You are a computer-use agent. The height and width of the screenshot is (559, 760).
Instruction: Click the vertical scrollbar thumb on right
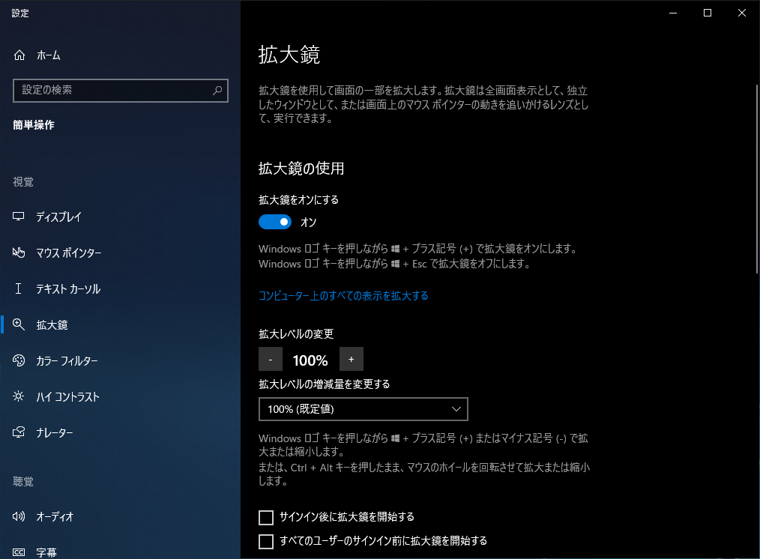coord(757,178)
